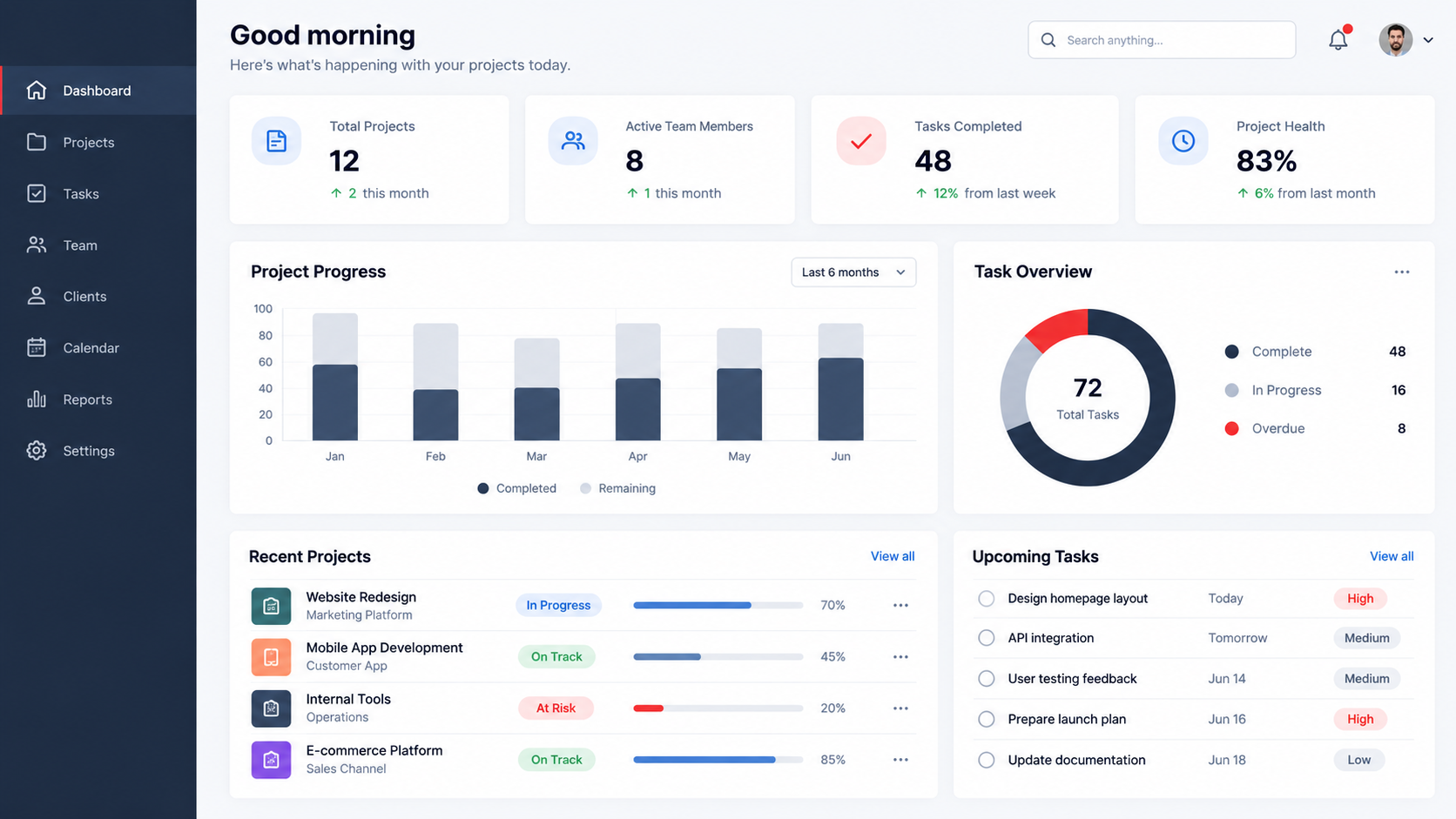This screenshot has width=1456, height=819.
Task: Click the Internal Tools project icon
Action: pyautogui.click(x=271, y=708)
